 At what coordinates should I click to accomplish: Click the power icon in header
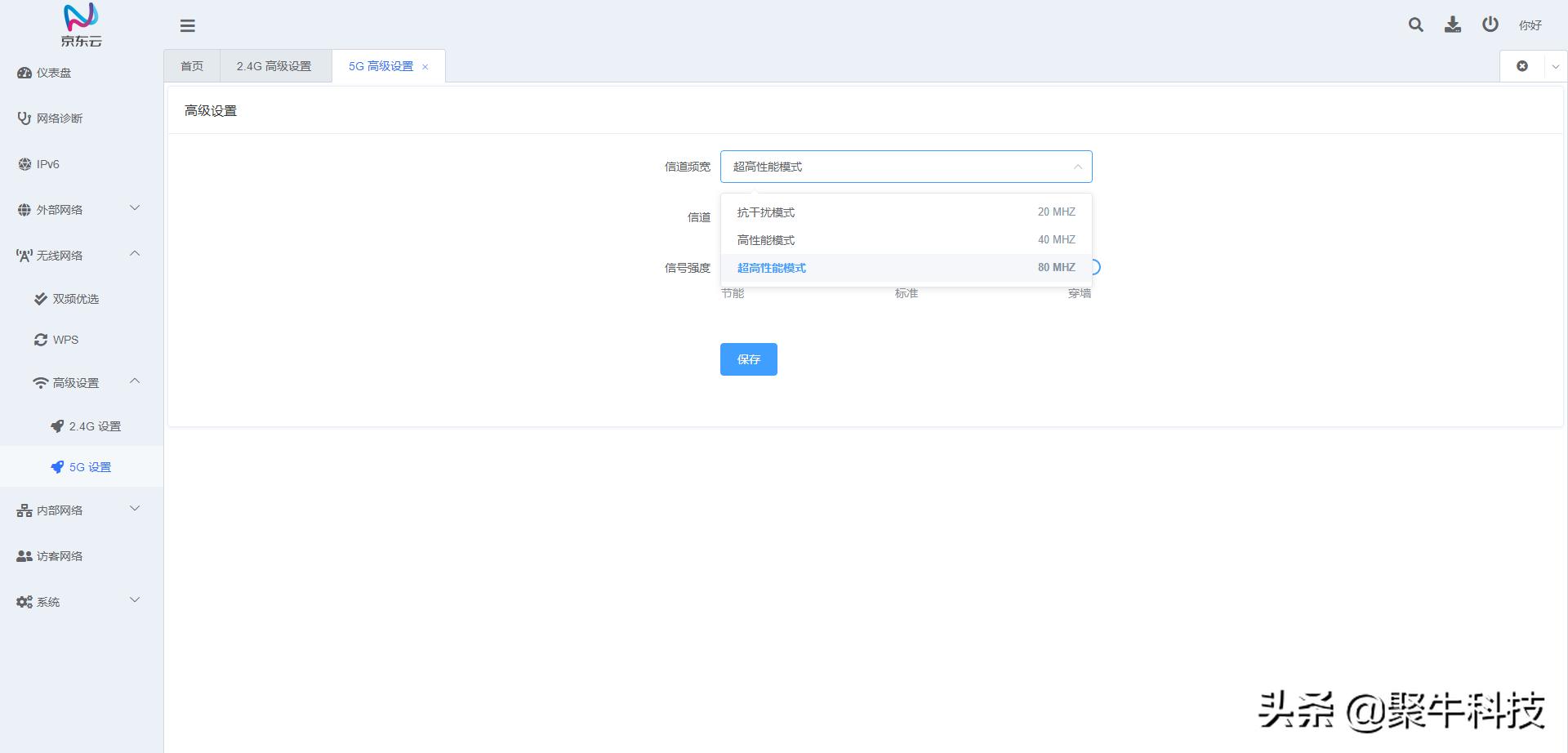pos(1490,25)
